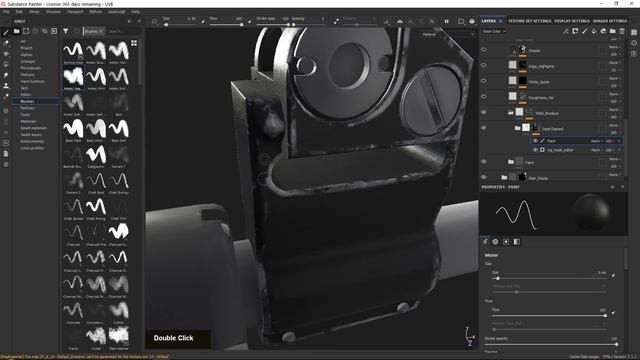640x360 pixels.
Task: Select the Environments shelf category
Action: (x=32, y=141)
